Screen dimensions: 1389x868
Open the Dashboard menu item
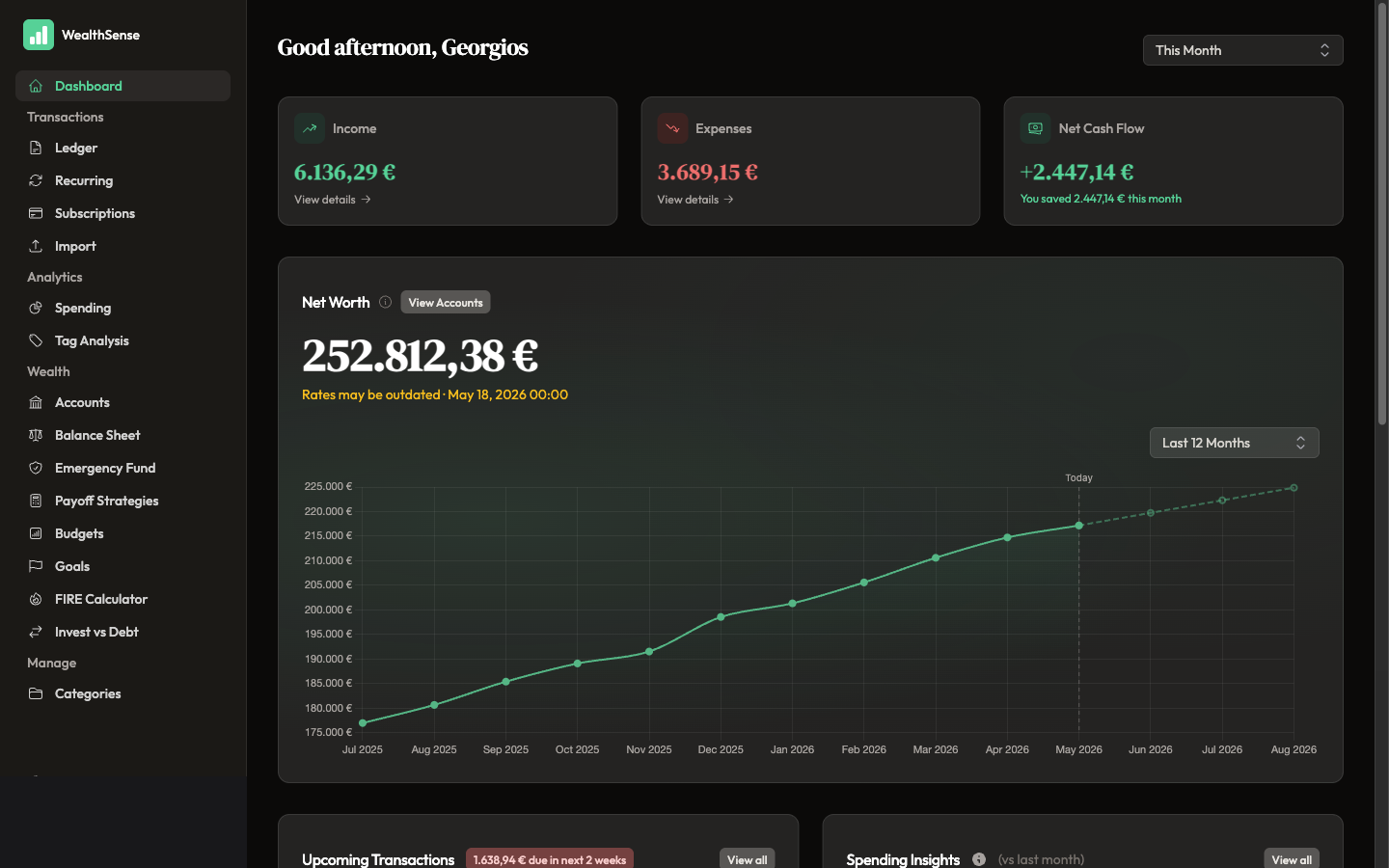(x=123, y=86)
